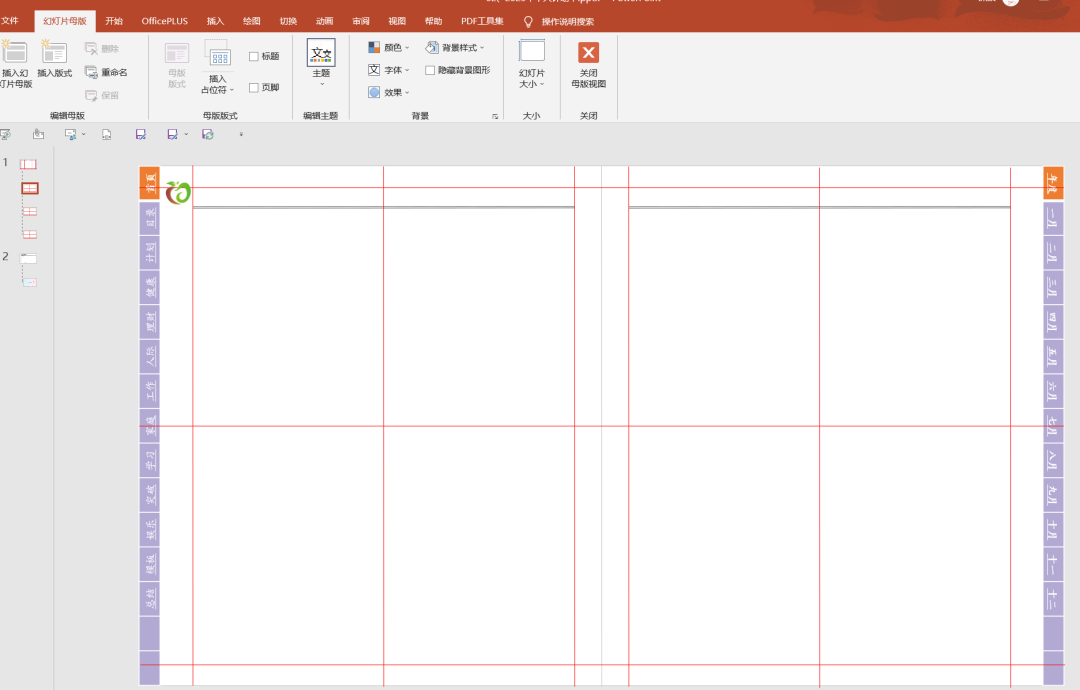Click the hand icon in quick access toolbar

click(x=39, y=134)
